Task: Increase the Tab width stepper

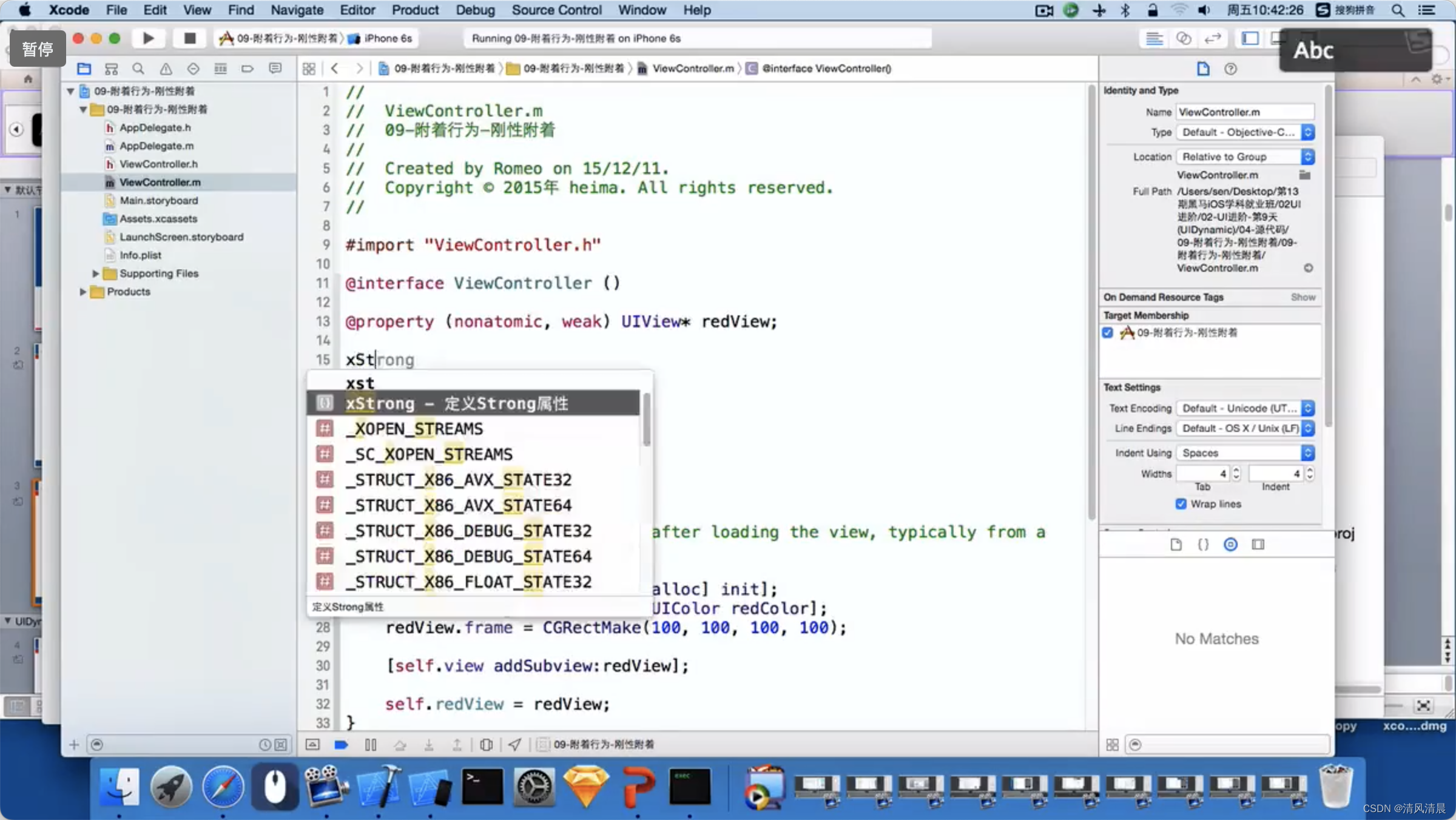Action: pyautogui.click(x=1236, y=470)
